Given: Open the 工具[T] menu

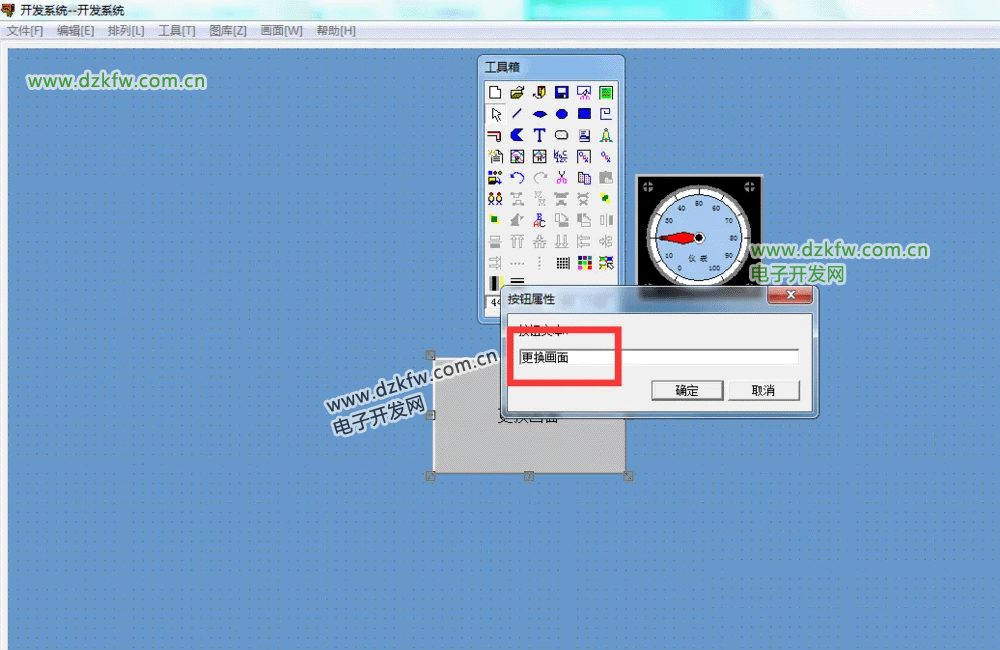Looking at the screenshot, I should click(x=176, y=31).
